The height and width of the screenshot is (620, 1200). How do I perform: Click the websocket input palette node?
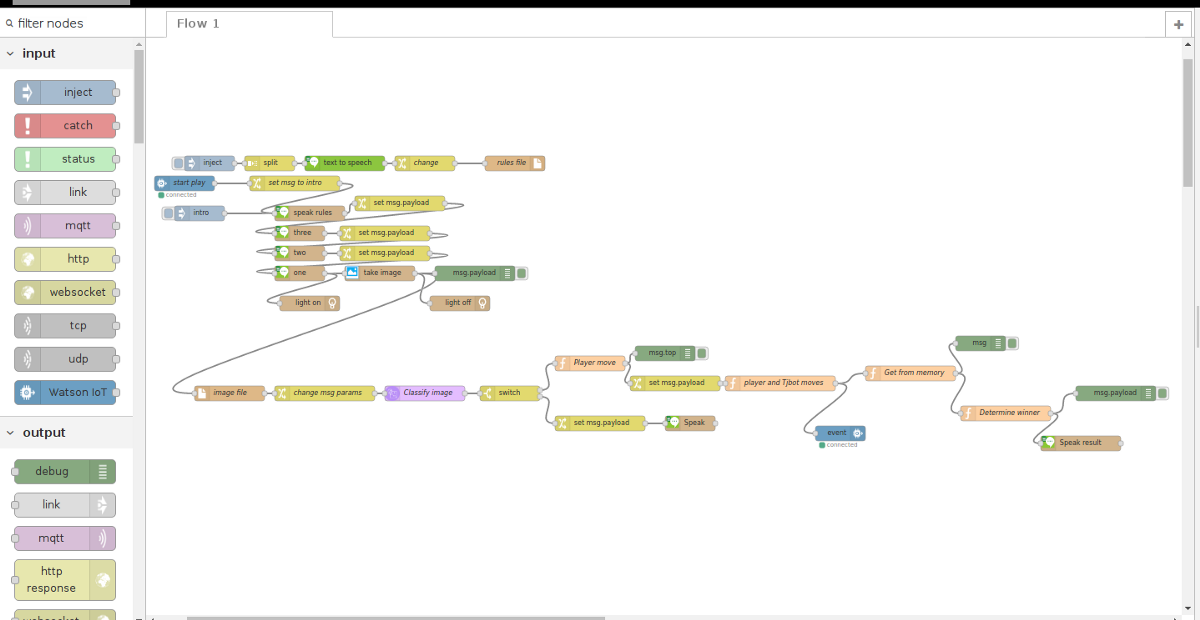(65, 292)
